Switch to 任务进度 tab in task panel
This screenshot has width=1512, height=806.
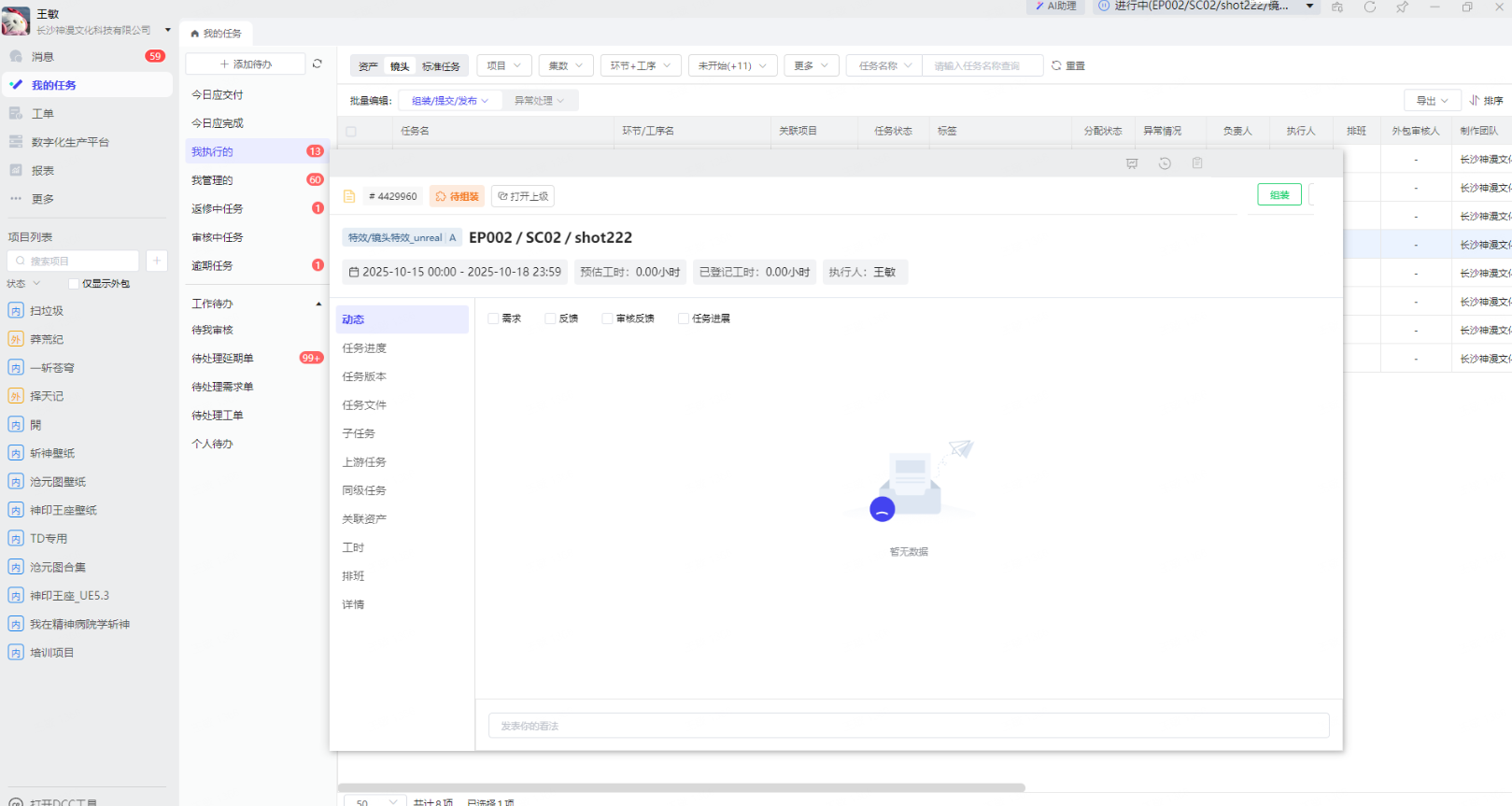(364, 348)
